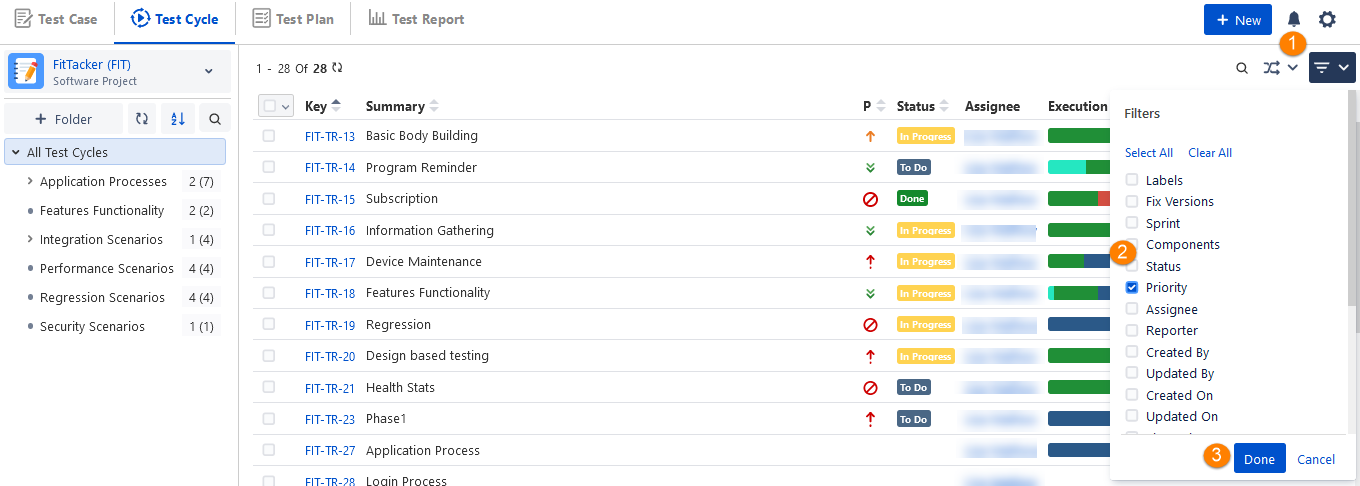Screen dimensions: 1360x486
Task: Click the priority icon for Program Reminder
Action: click(x=870, y=168)
